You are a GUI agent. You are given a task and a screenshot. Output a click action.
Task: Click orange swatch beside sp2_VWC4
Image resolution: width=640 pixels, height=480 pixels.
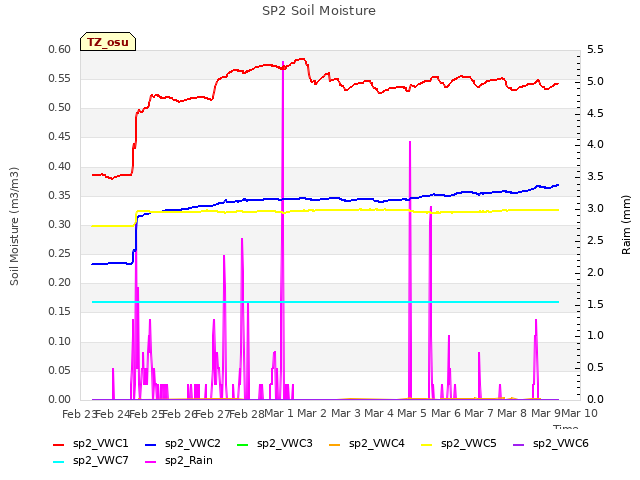point(335,444)
